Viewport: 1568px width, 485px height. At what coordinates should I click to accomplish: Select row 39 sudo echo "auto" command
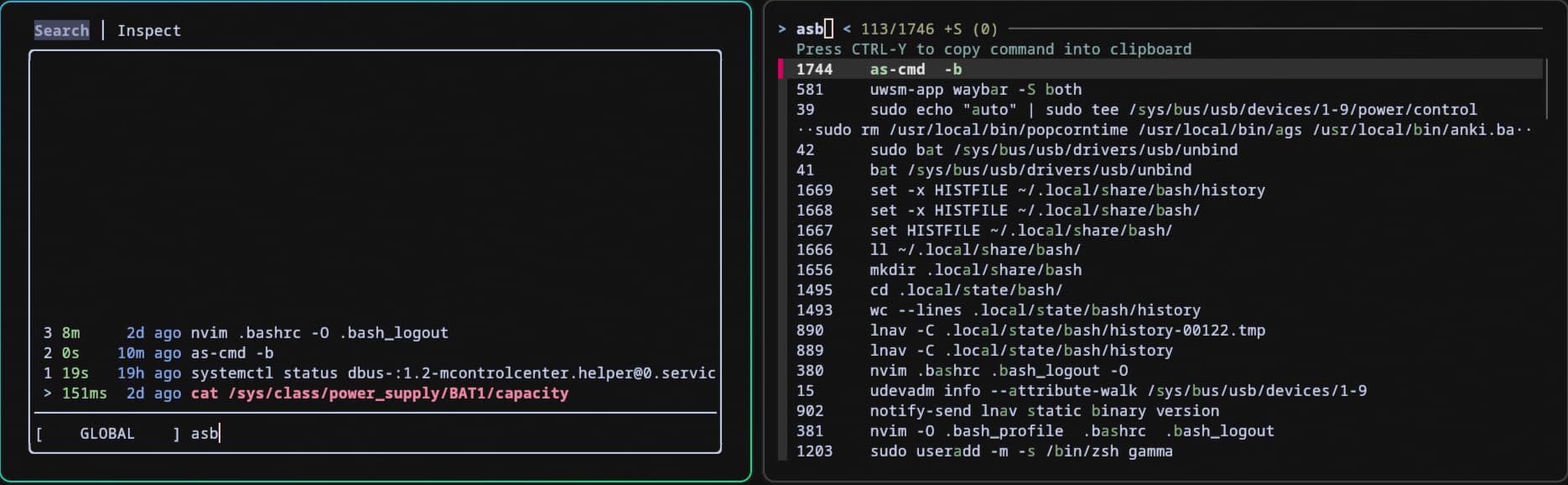1160,110
